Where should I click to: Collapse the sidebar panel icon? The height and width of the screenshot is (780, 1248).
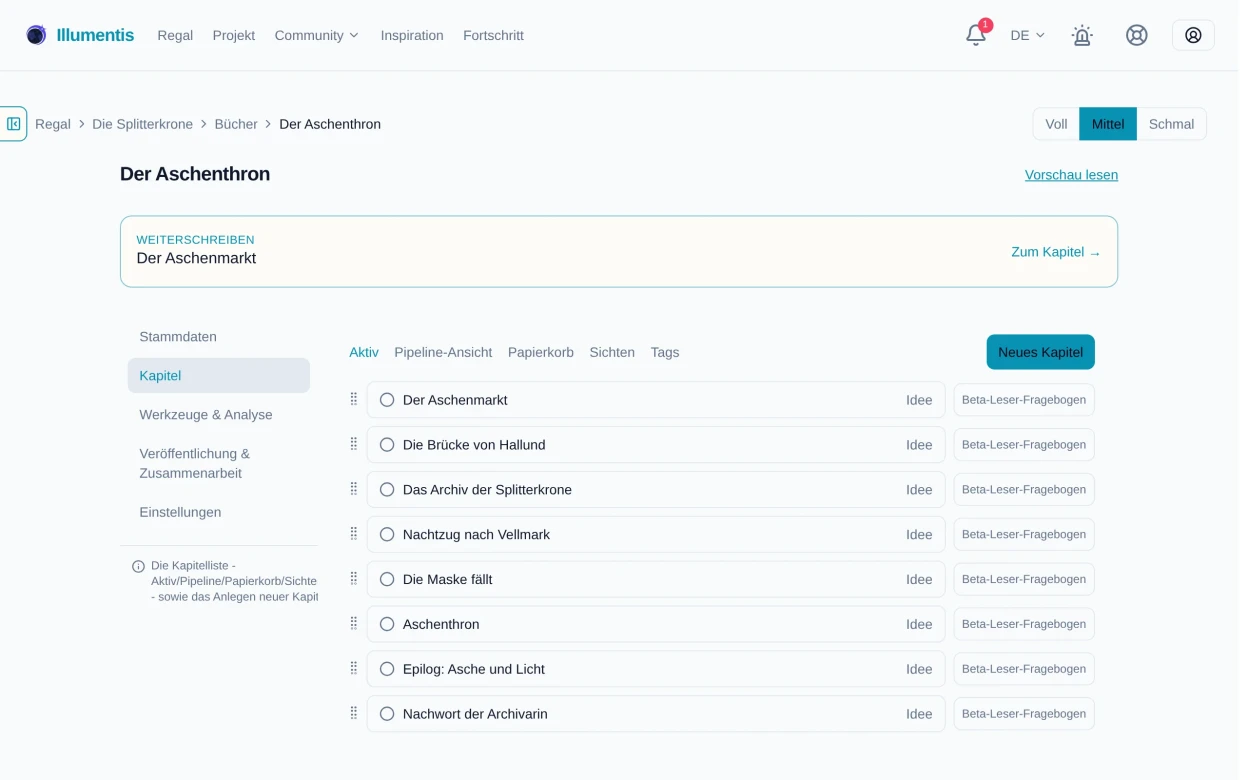tap(13, 124)
